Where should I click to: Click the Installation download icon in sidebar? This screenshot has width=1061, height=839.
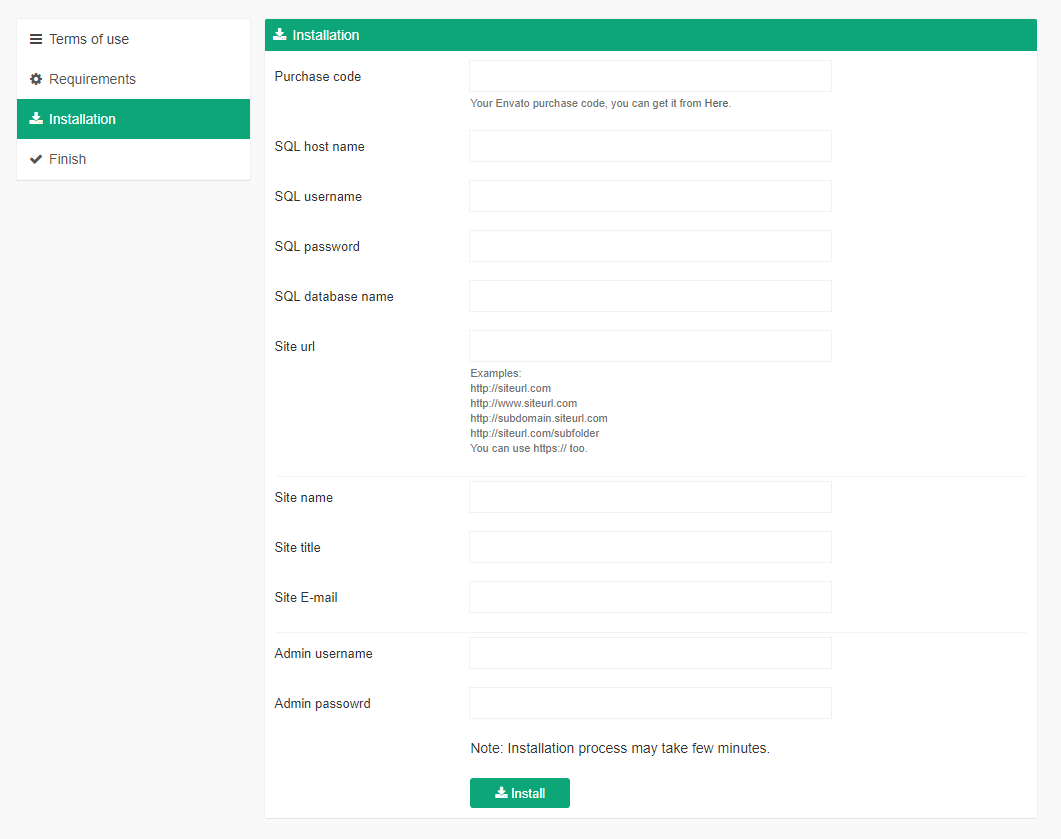(x=36, y=118)
